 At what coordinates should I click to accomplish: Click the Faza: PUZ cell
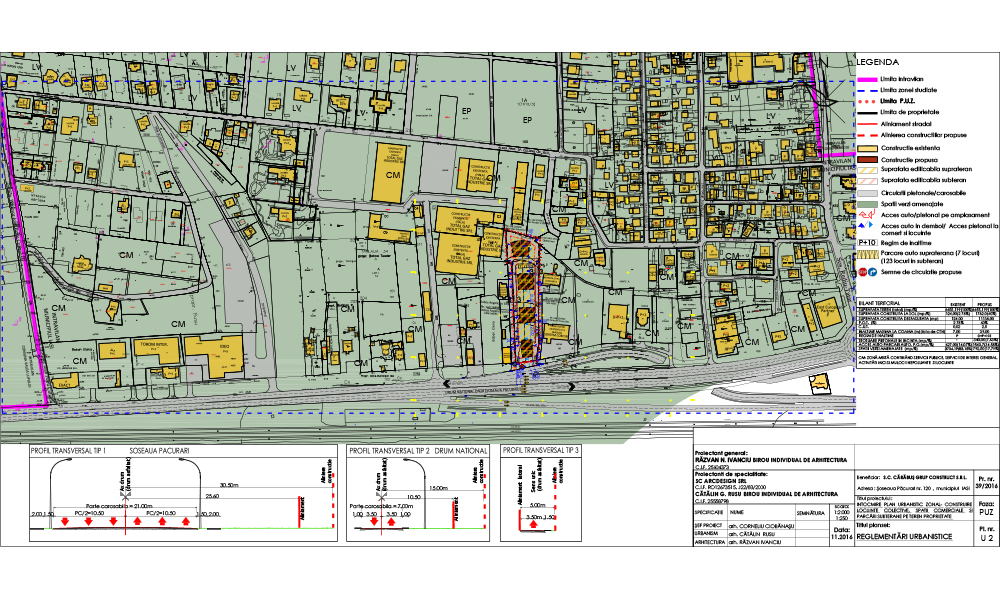pyautogui.click(x=986, y=508)
